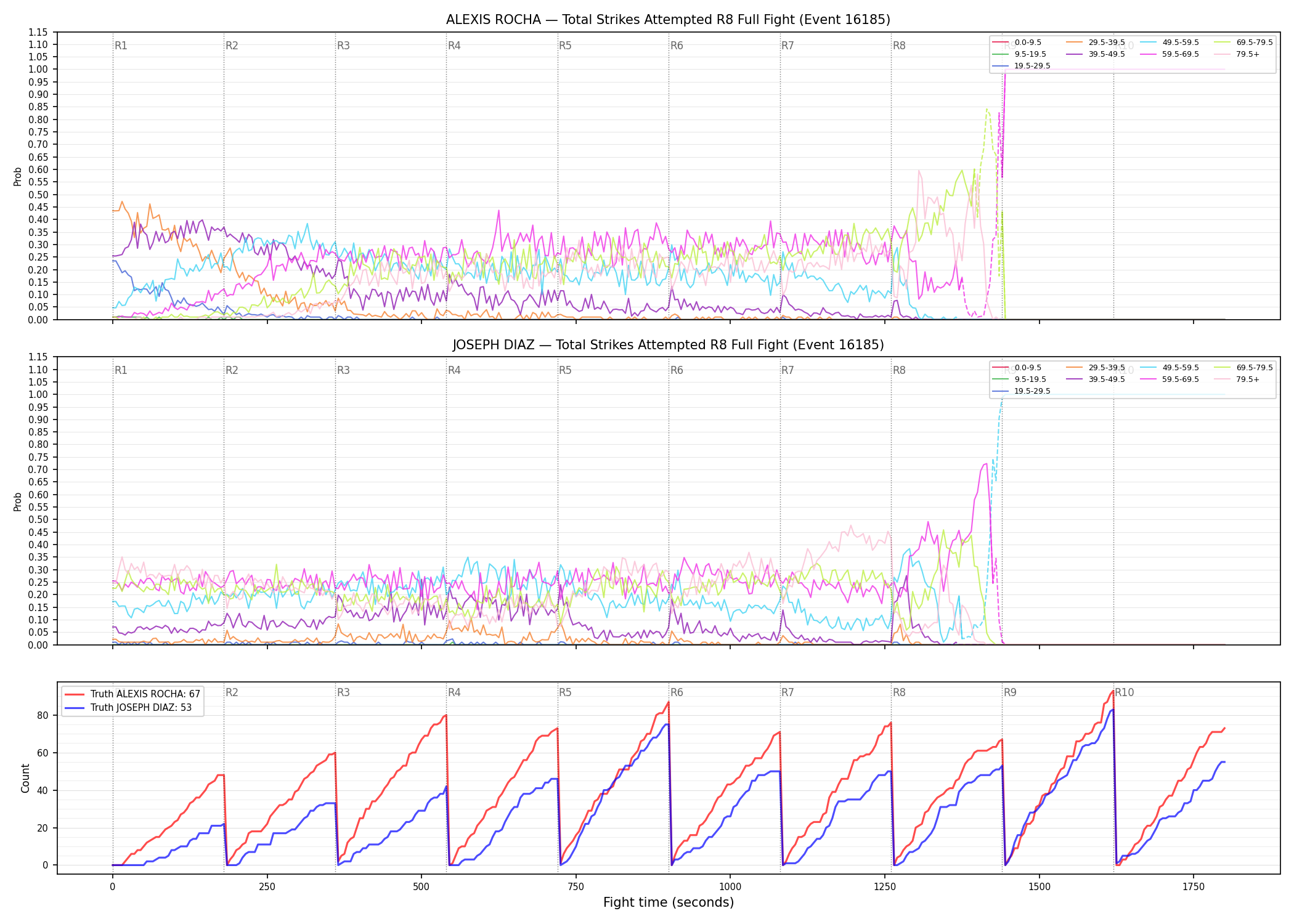The height and width of the screenshot is (924, 1294).
Task: Click the R7 round marker in JOSEPH DIAZ chart
Action: tap(787, 370)
